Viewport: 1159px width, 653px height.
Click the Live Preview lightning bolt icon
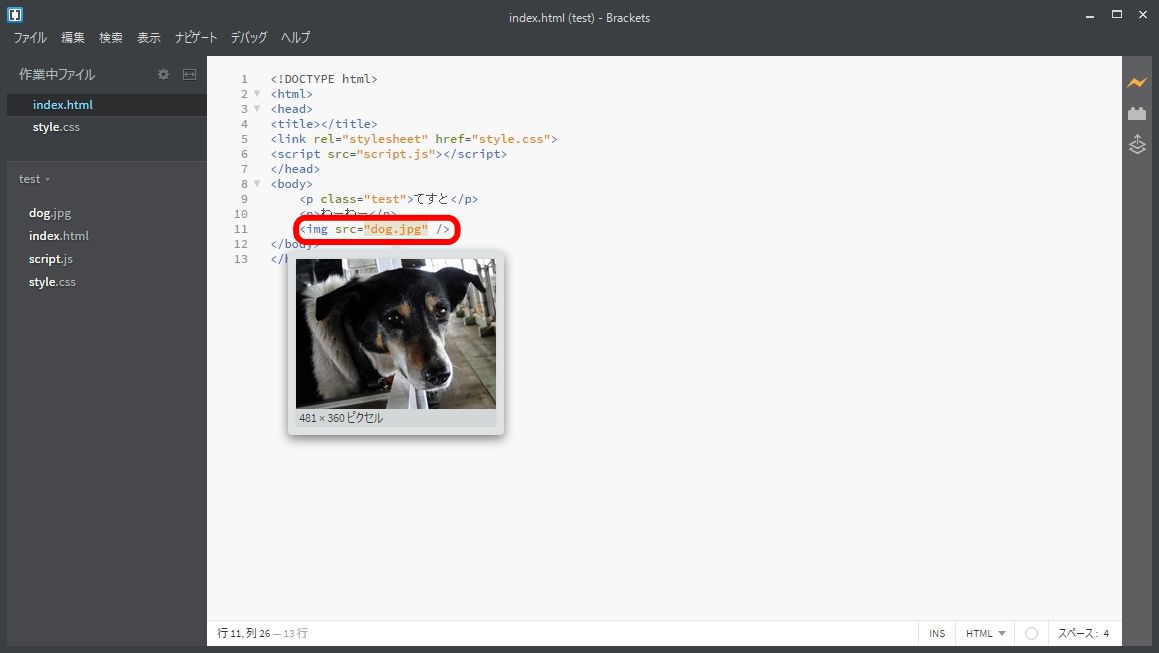pos(1136,82)
